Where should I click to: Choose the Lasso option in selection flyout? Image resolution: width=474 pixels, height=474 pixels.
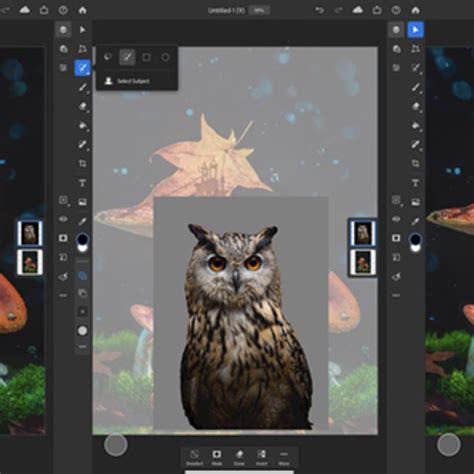click(x=108, y=57)
